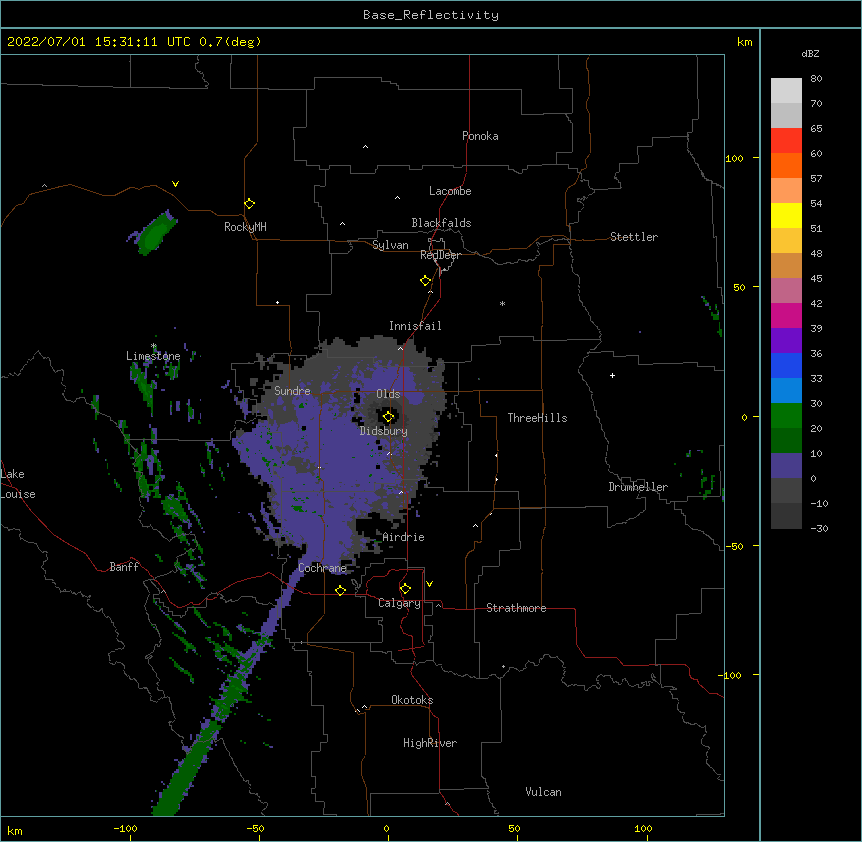Screen dimensions: 862x842
Task: Click the RedDeer city label
Action: click(440, 255)
